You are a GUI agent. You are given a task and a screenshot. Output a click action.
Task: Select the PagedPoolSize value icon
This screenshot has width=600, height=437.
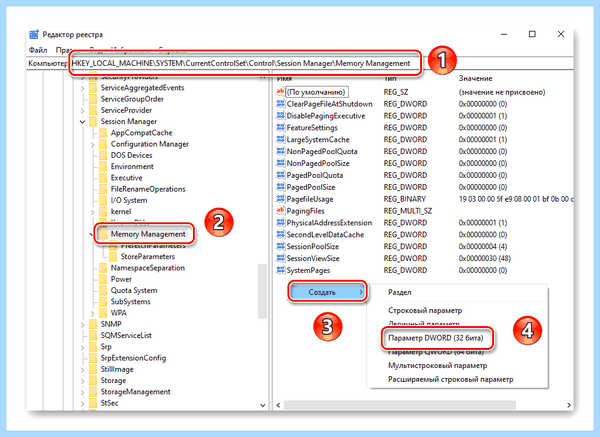click(x=280, y=187)
